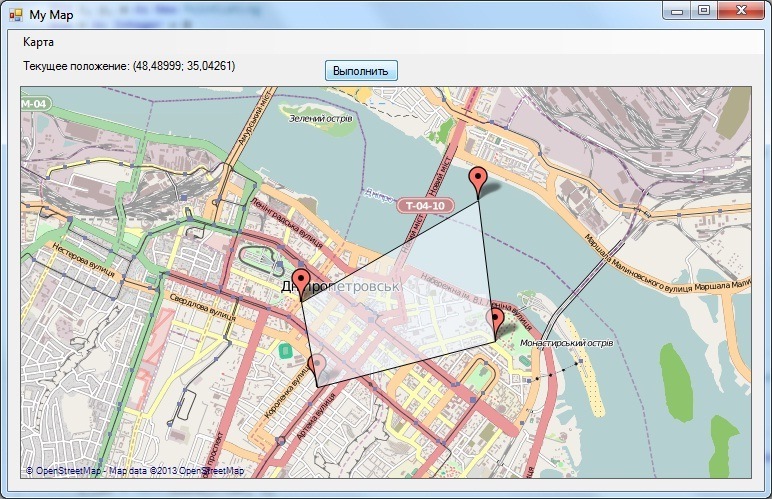Select the red marker on the river

(x=478, y=182)
